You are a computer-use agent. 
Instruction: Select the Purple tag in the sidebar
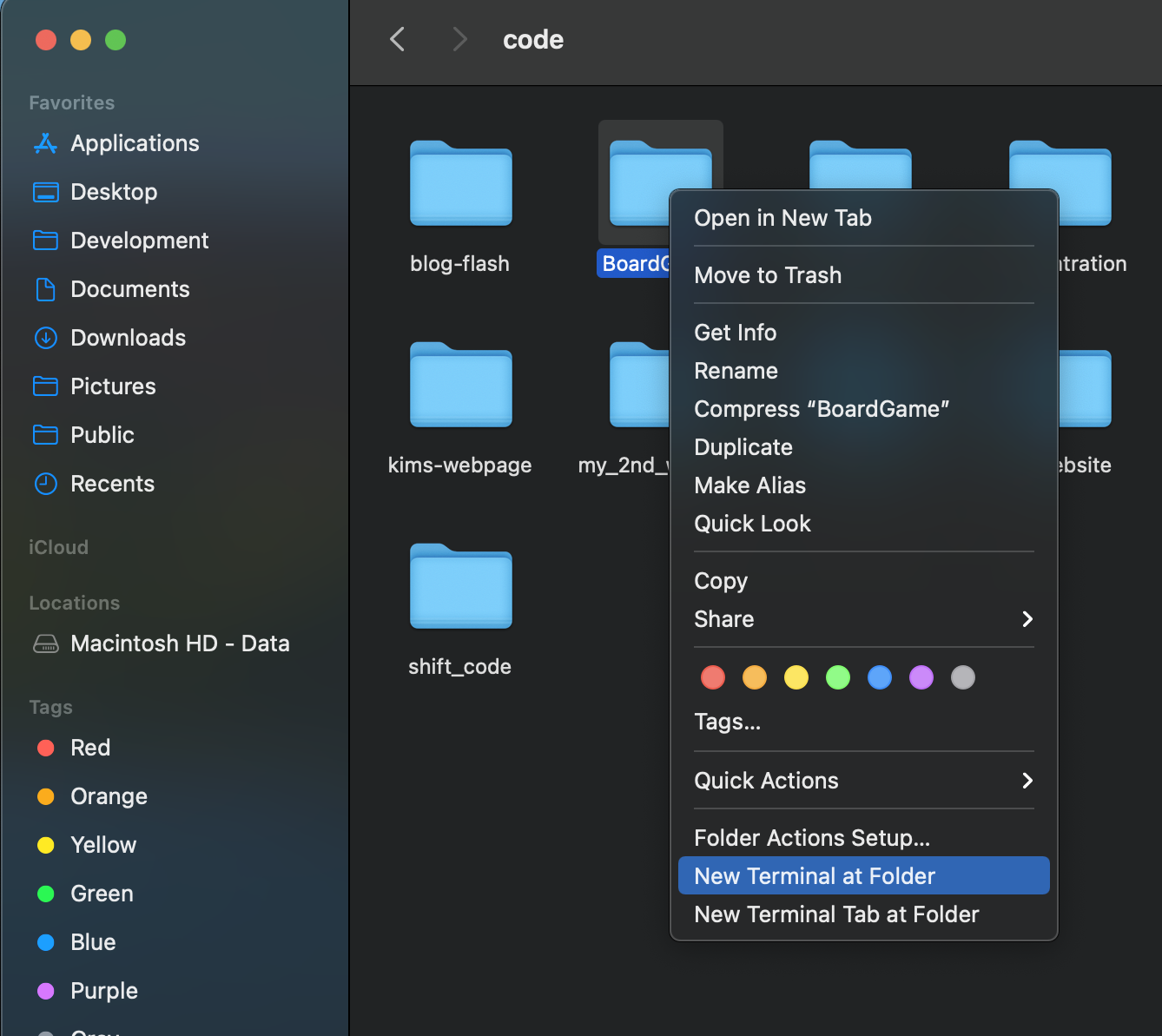[x=103, y=991]
